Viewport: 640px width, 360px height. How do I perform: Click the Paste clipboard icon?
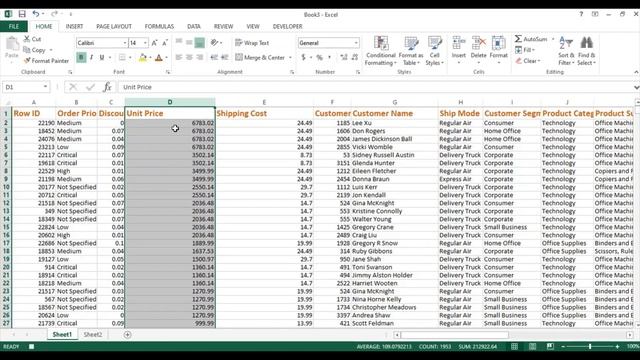point(12,44)
